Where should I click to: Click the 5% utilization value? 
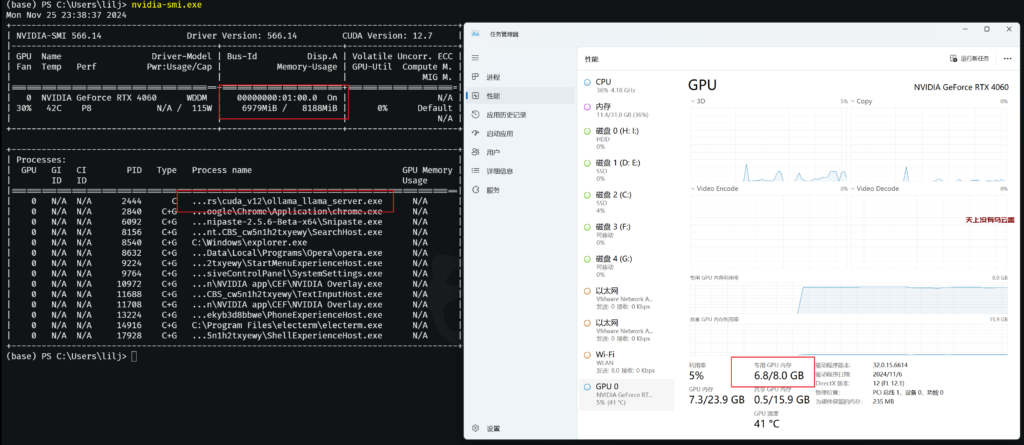coord(696,376)
